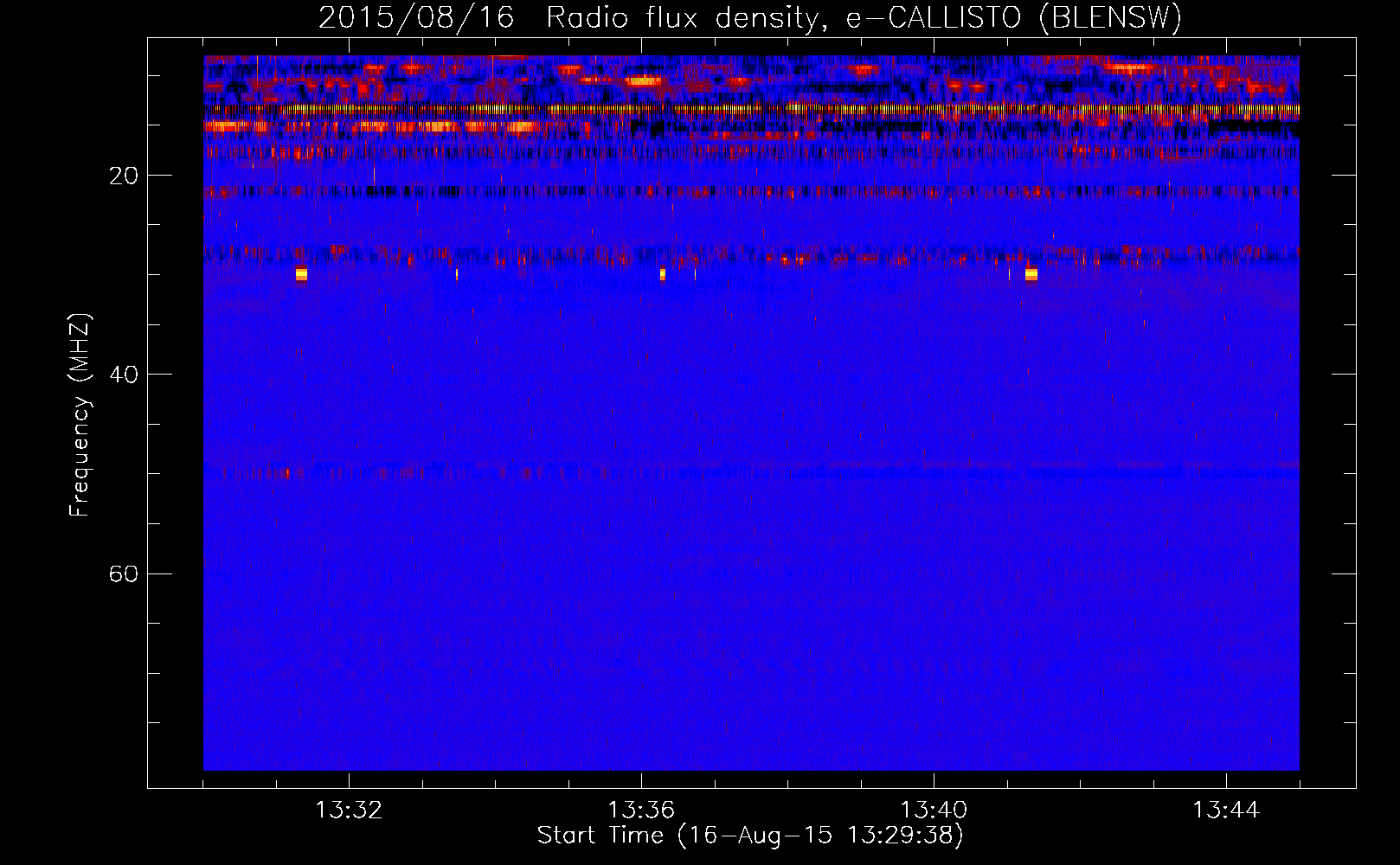Click the plot title "Radio flux density, e-CALLISTO (BLENSW)"
Viewport: 1400px width, 865px height.
click(x=864, y=18)
